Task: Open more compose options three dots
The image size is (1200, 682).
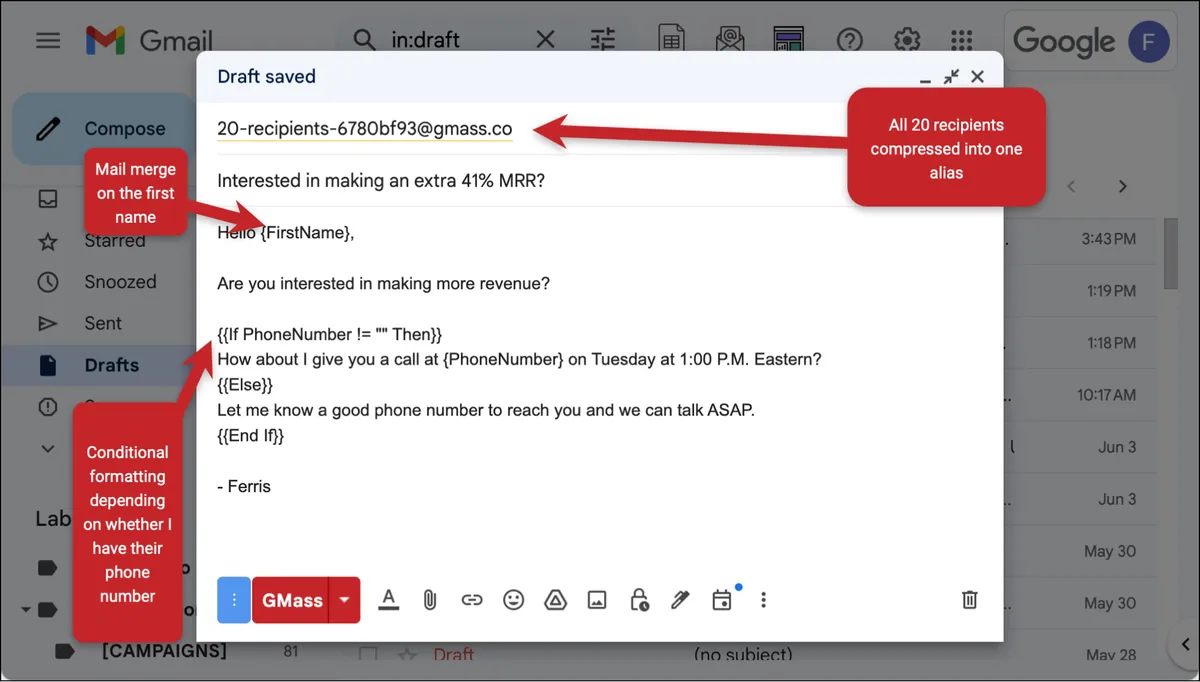Action: tap(764, 600)
